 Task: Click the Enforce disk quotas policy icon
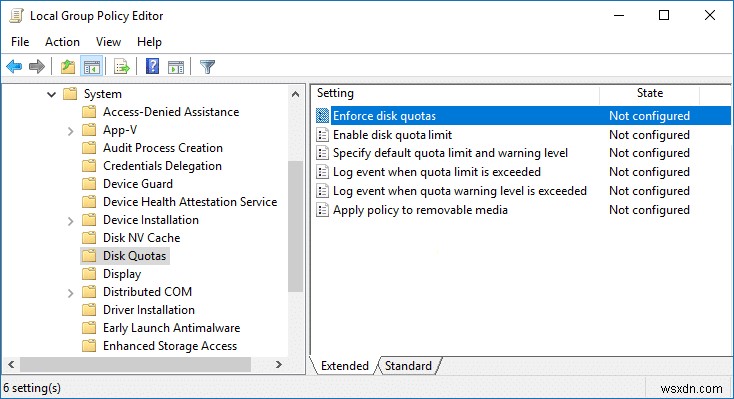click(x=323, y=116)
